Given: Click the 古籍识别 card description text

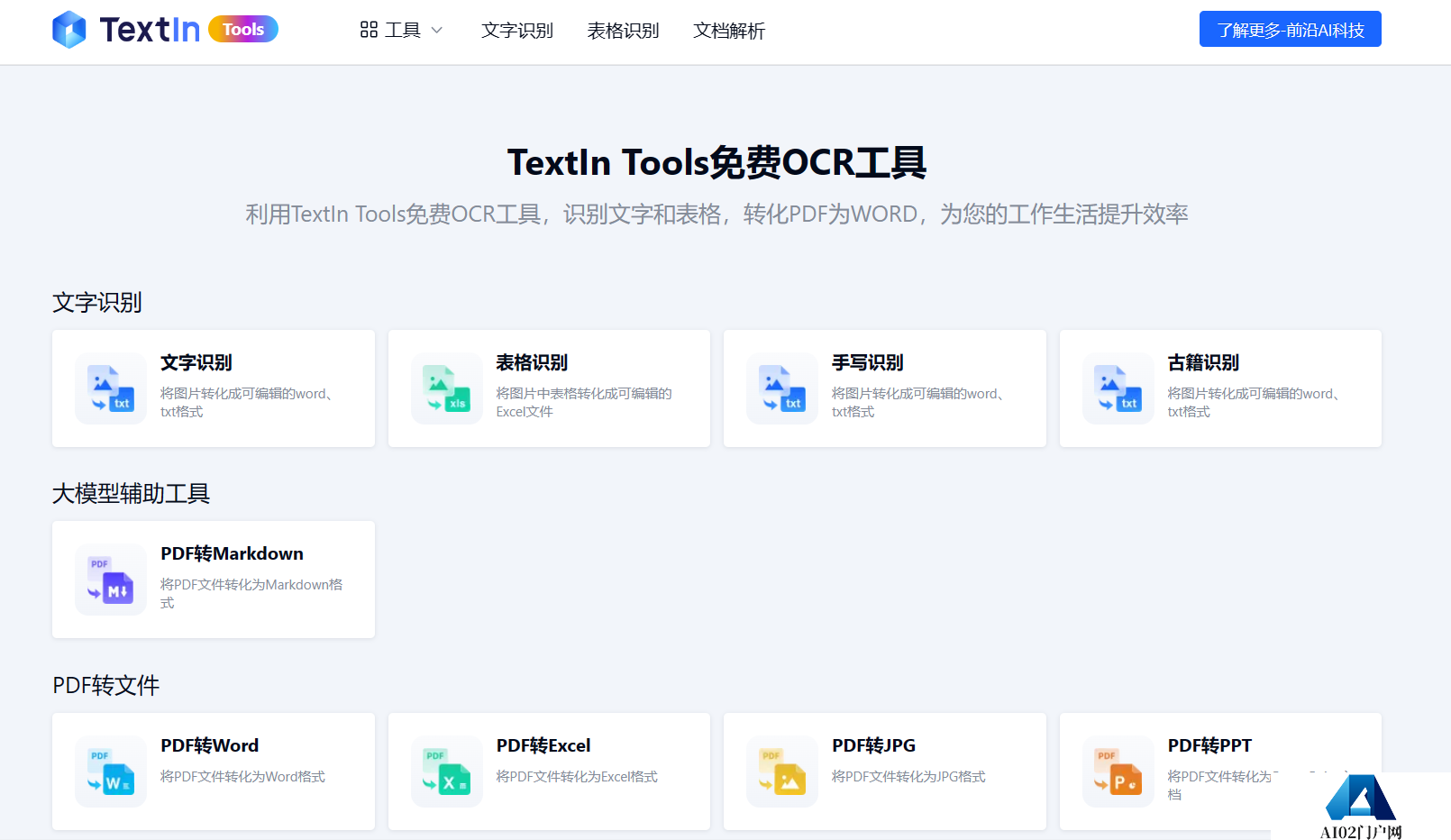Looking at the screenshot, I should pos(1255,402).
